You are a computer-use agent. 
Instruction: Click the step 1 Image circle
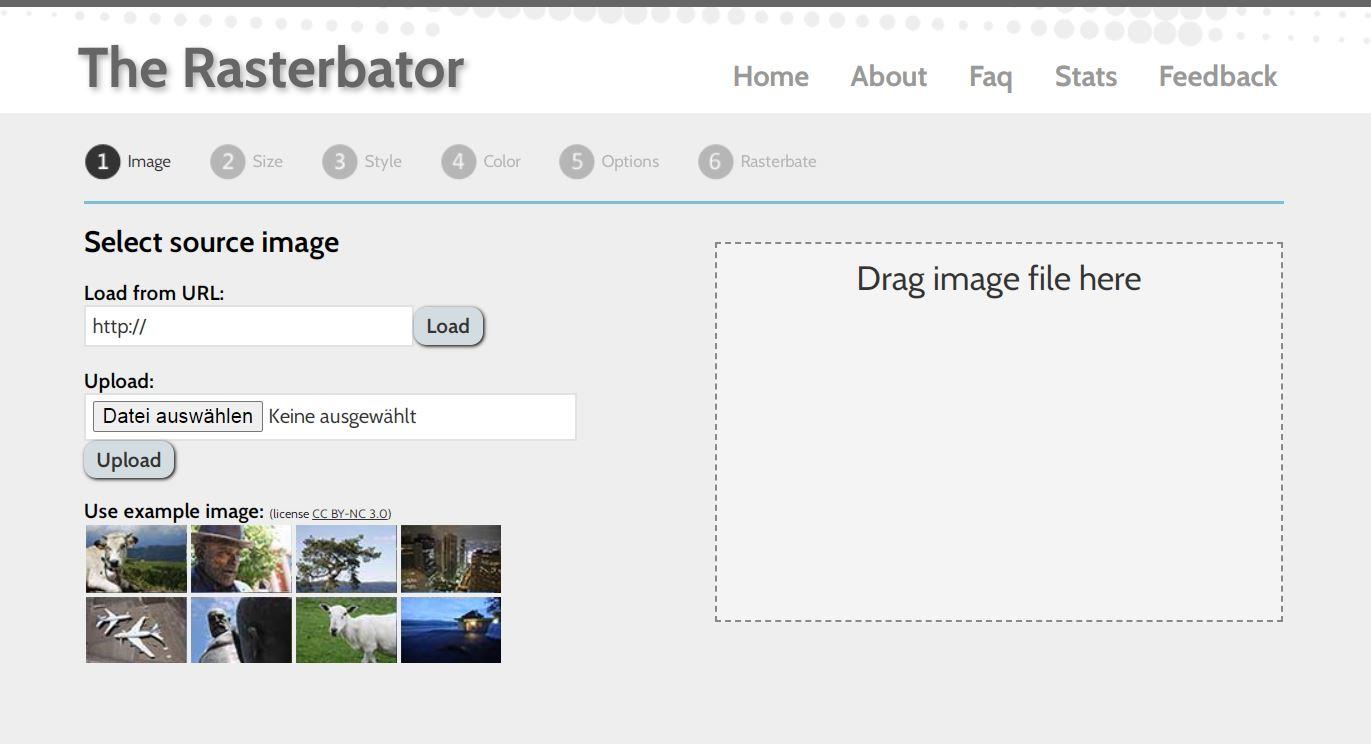pyautogui.click(x=102, y=161)
